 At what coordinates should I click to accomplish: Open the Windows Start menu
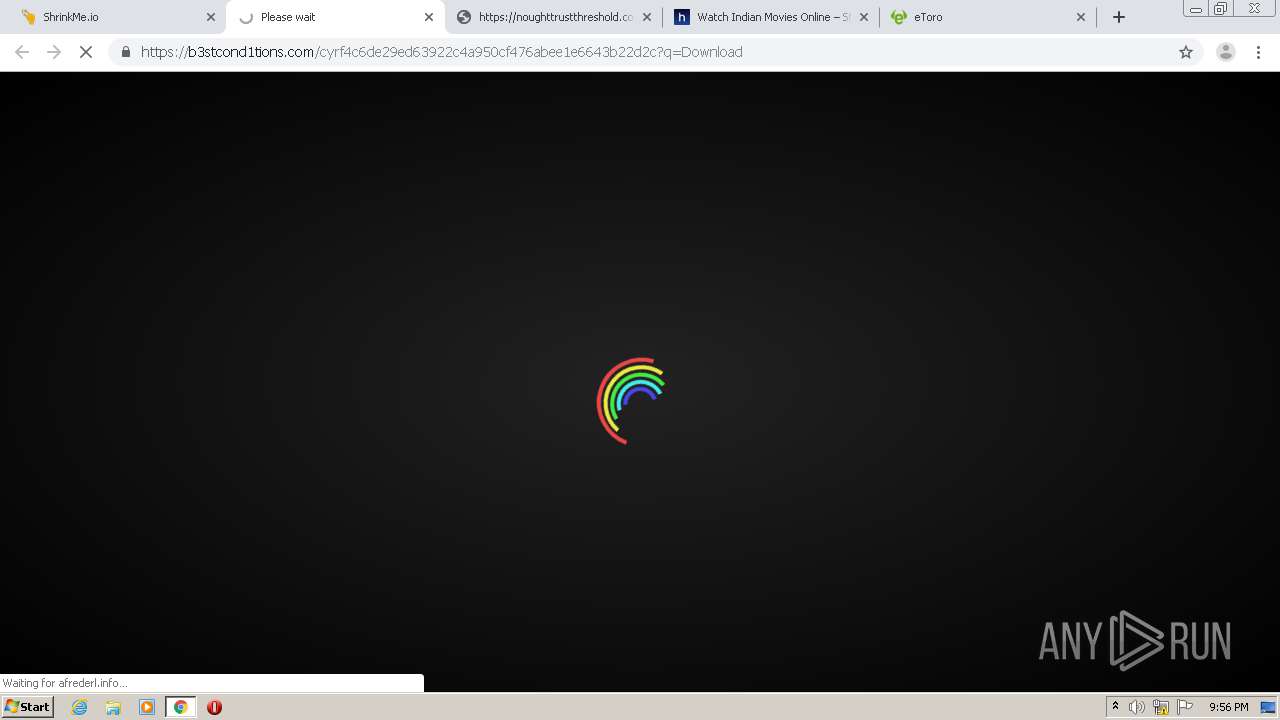click(x=27, y=707)
